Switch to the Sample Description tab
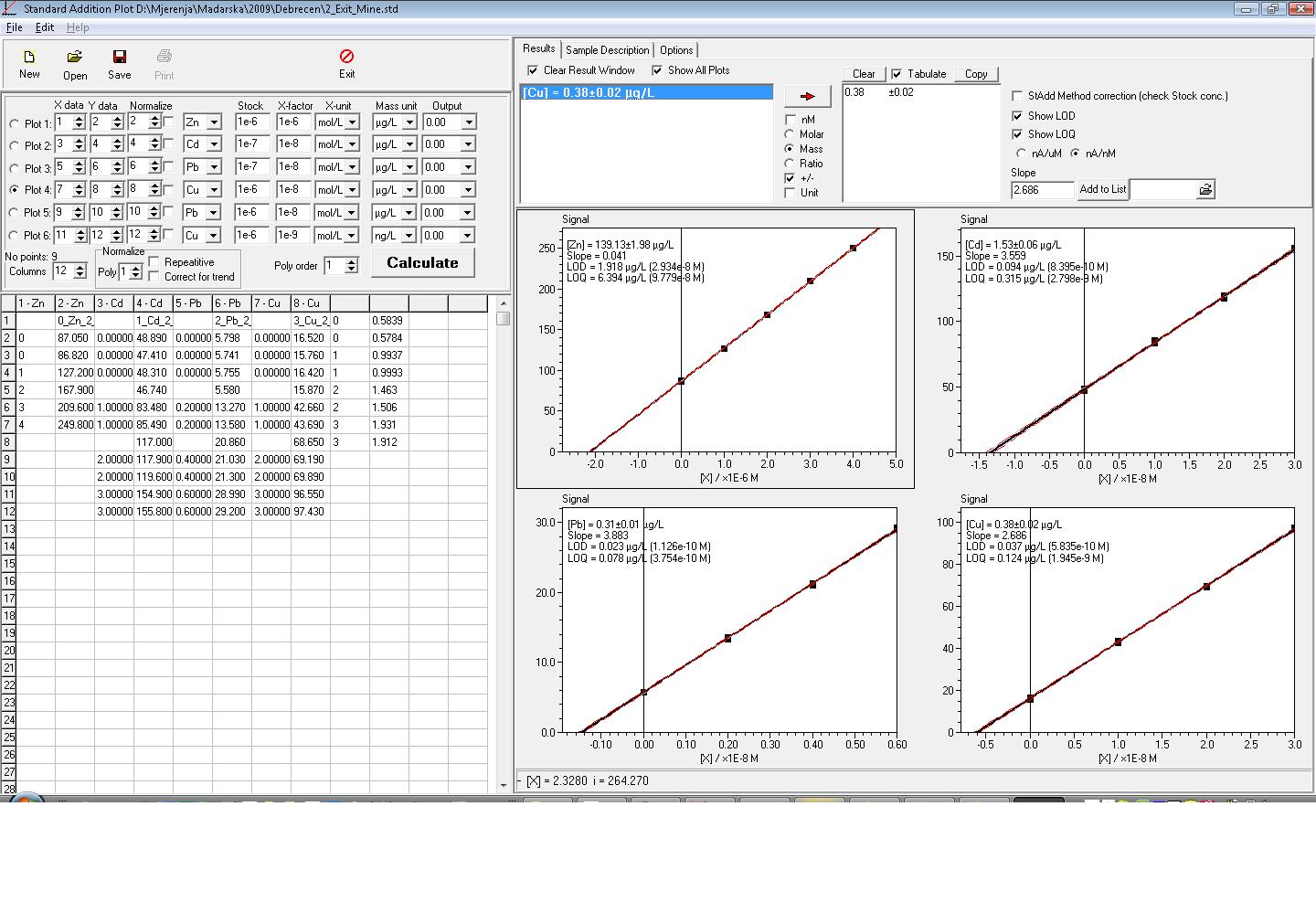The width and height of the screenshot is (1316, 923). click(x=607, y=50)
